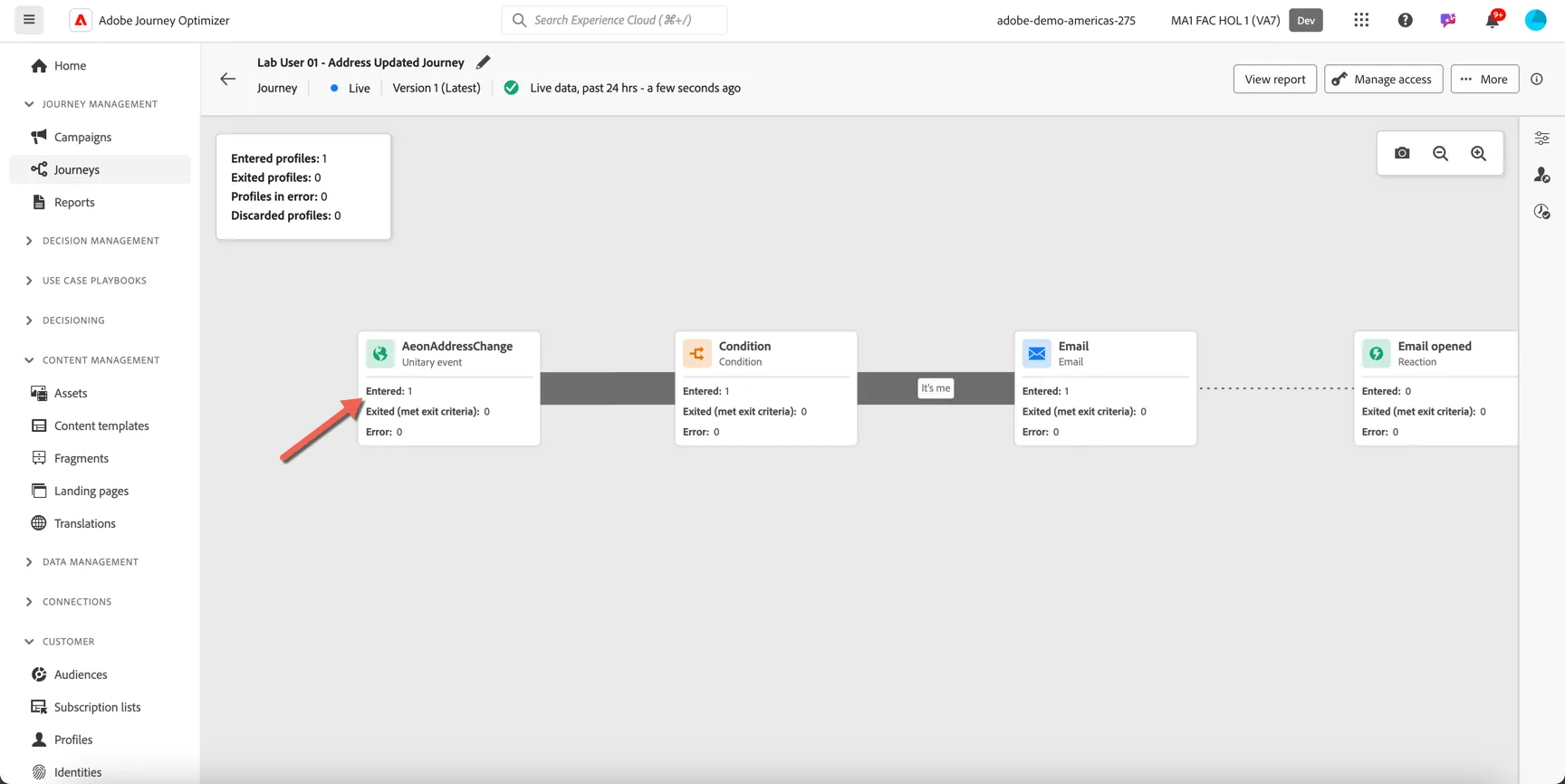Click the Lab User 01 journey title

(x=360, y=62)
